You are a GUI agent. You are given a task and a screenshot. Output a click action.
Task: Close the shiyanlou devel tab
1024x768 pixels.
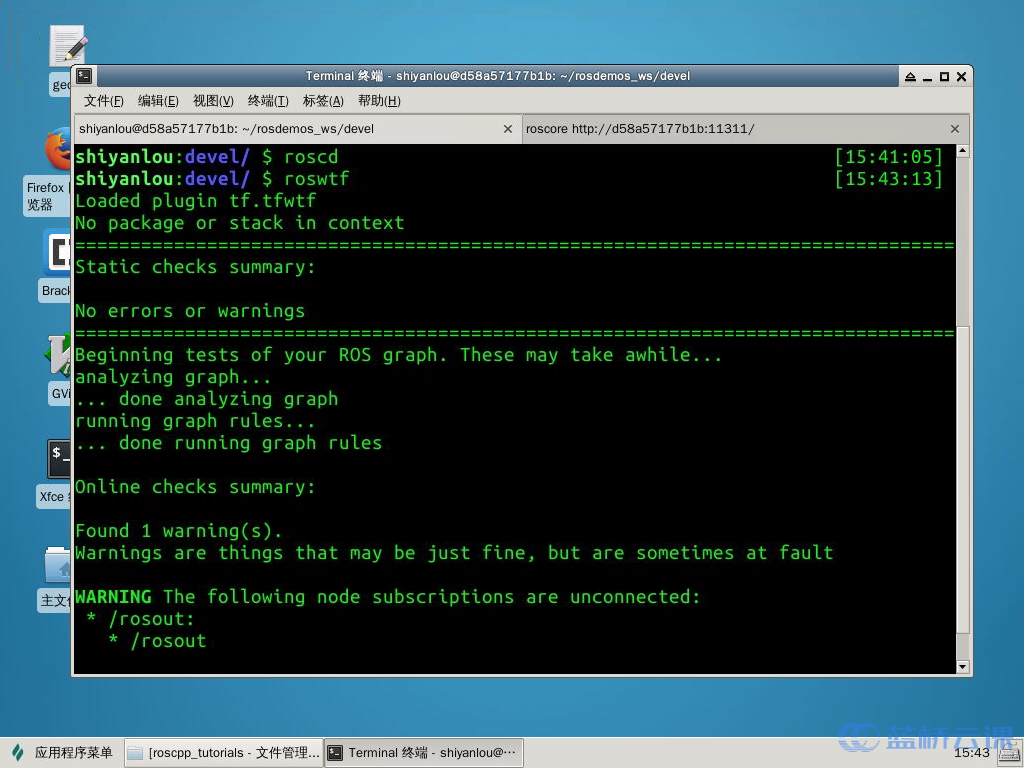(x=507, y=129)
